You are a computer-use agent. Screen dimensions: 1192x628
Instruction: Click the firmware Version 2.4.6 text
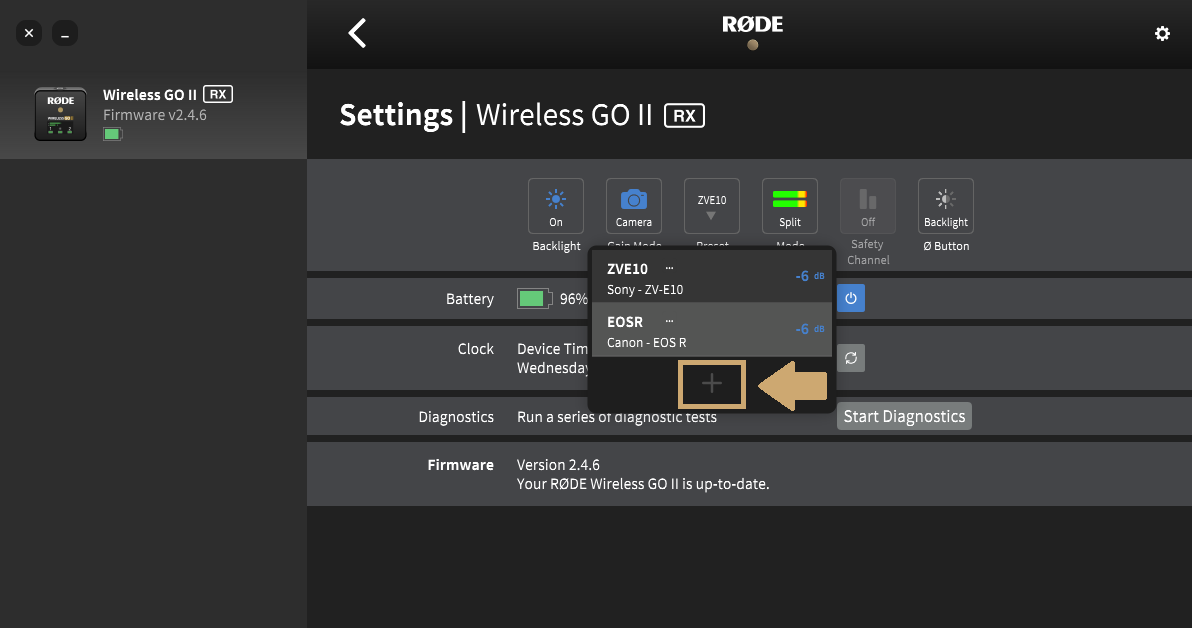coord(558,465)
